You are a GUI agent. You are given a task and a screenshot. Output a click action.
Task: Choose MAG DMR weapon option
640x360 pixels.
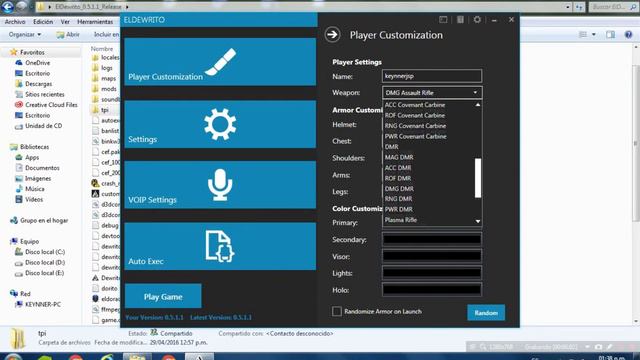[x=399, y=157]
